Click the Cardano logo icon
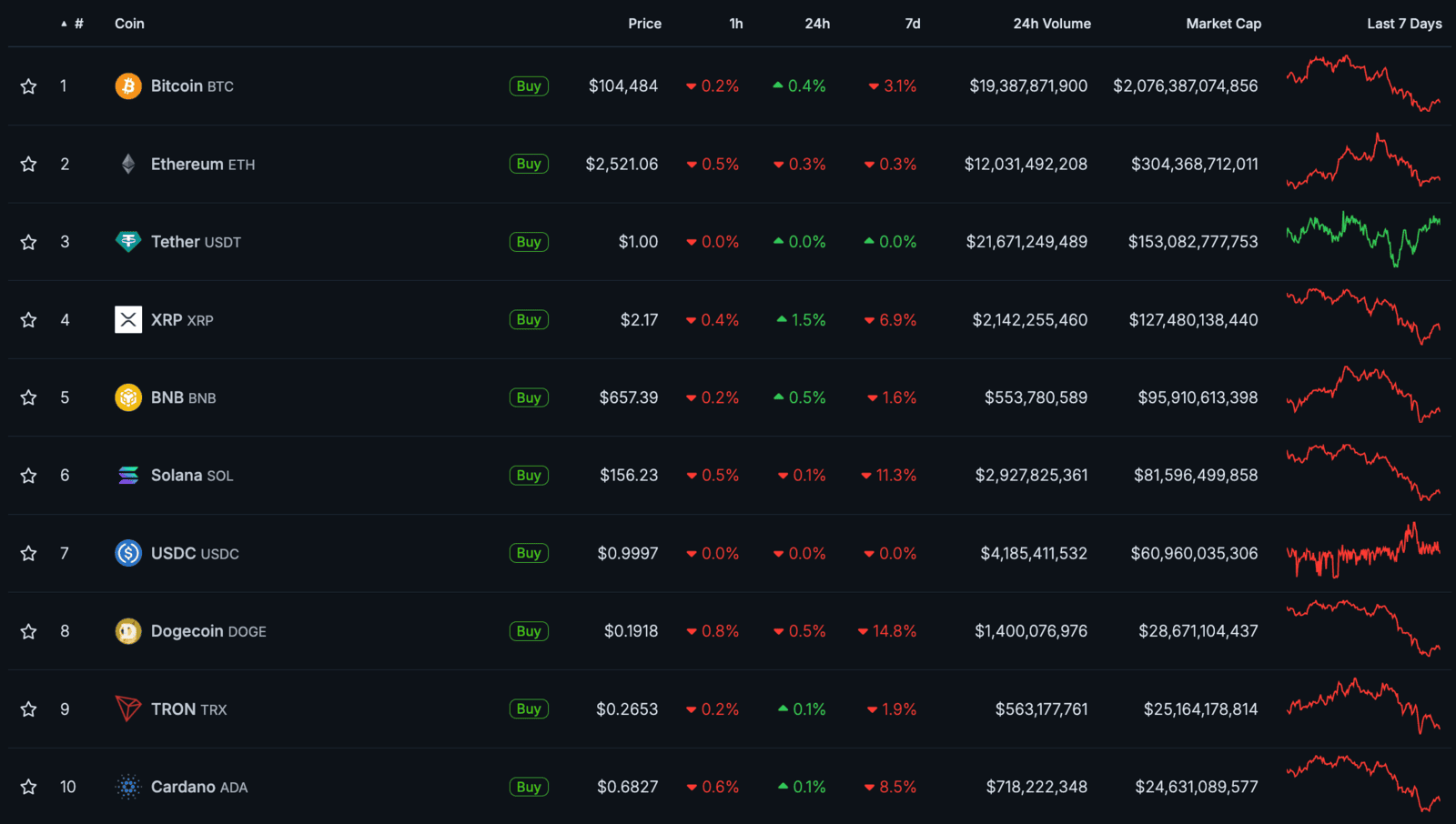Screen dimensions: 1456x824 [128, 787]
